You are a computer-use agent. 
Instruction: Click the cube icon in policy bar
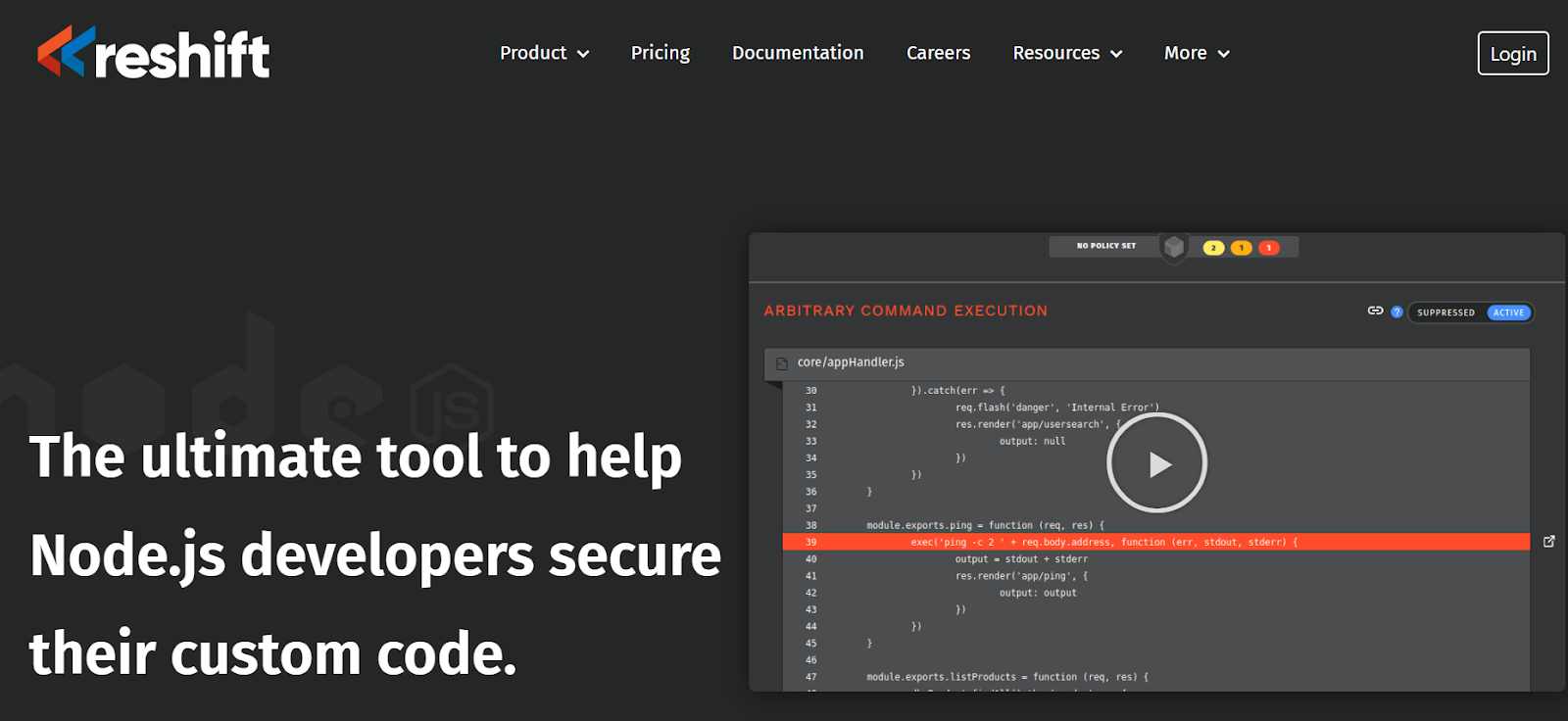coord(1174,247)
